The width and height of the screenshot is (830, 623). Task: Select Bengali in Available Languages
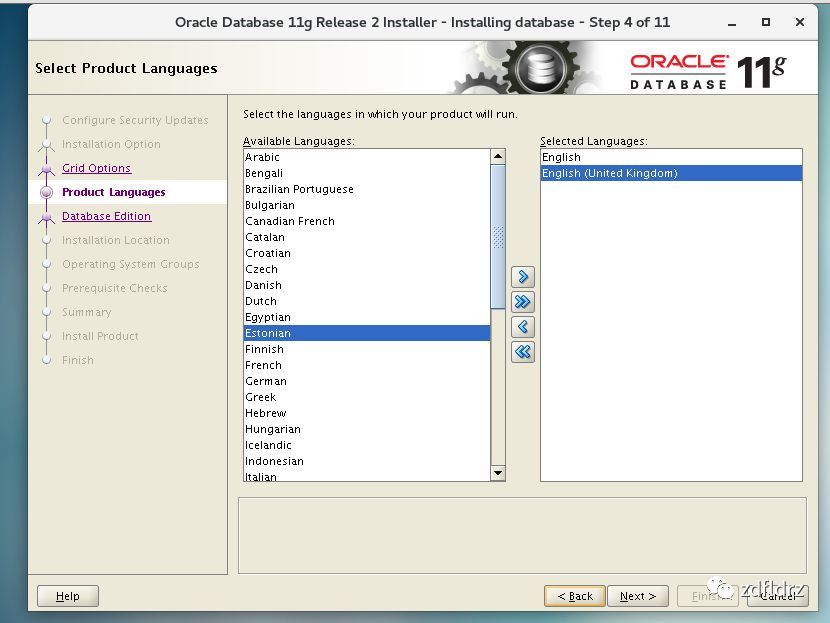[367, 173]
